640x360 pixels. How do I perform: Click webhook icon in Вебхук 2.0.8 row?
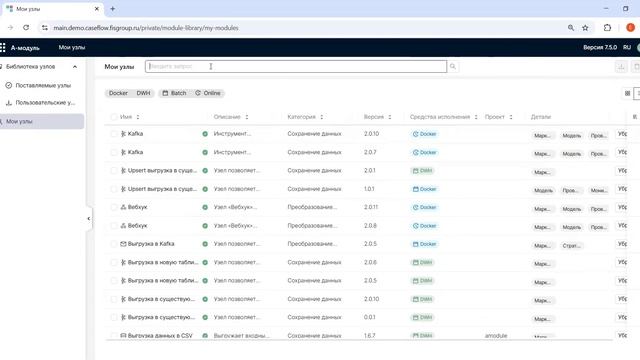[123, 226]
